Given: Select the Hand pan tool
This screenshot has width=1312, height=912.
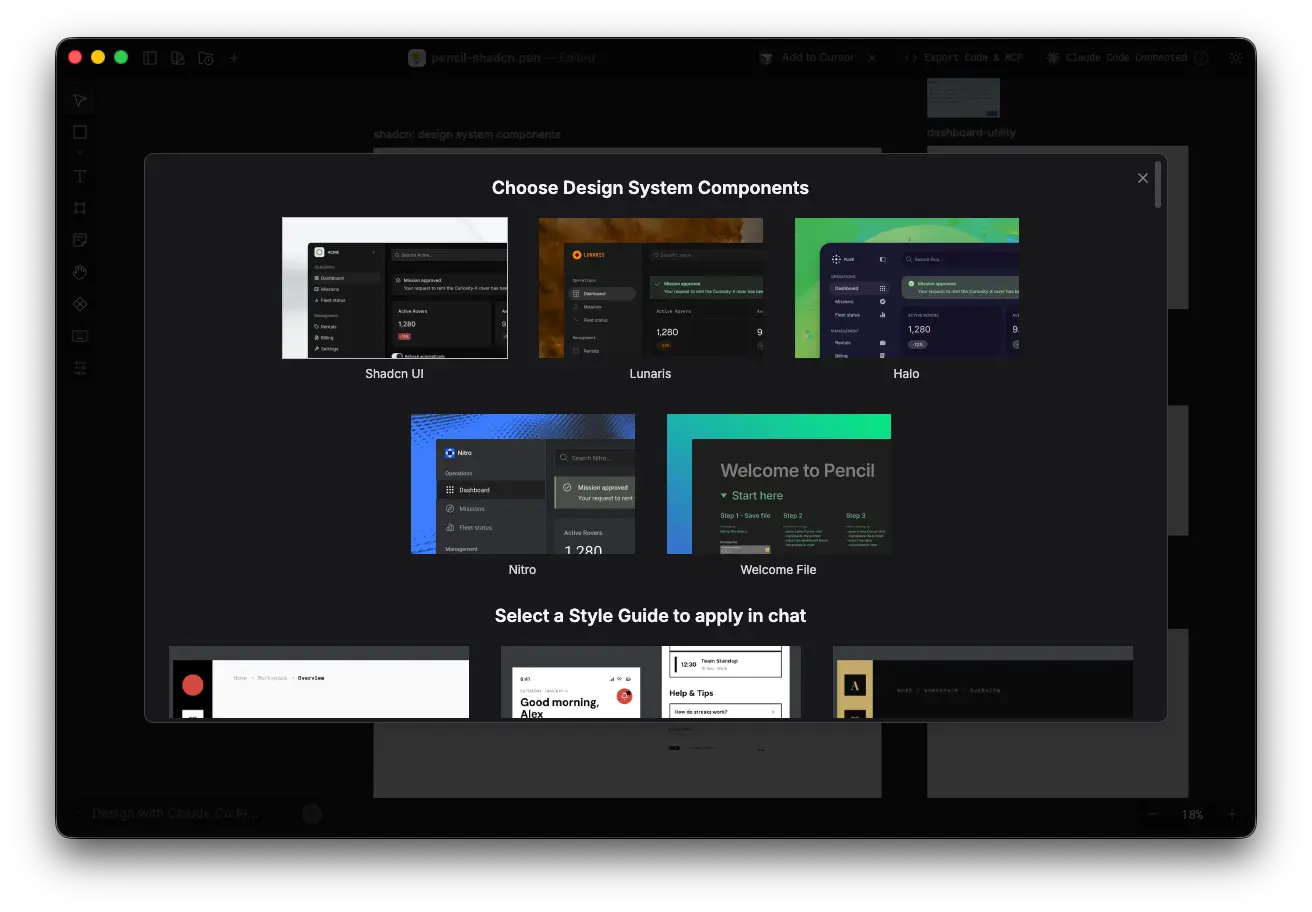Looking at the screenshot, I should (80, 272).
